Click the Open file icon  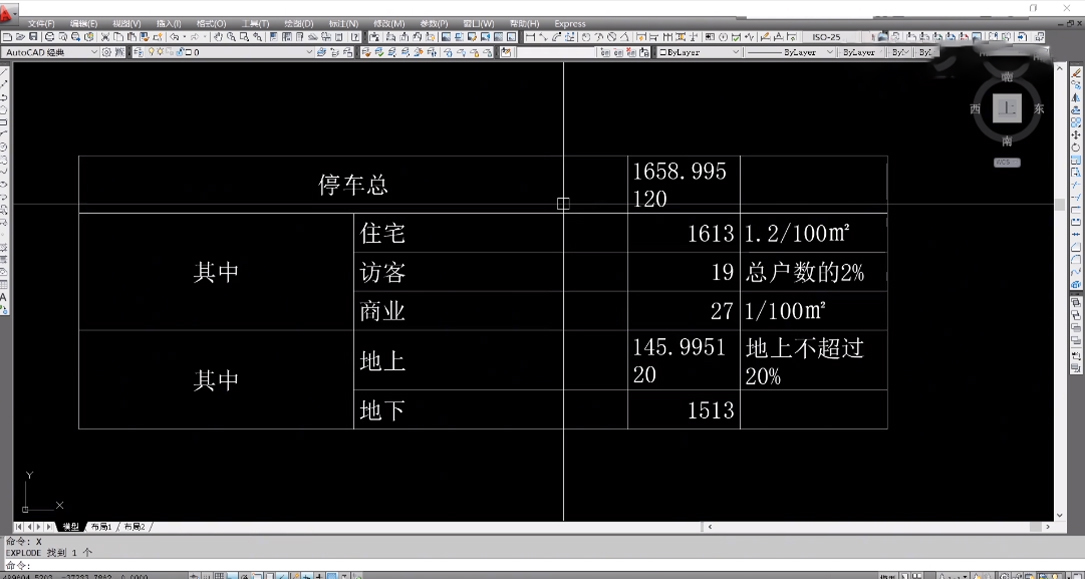(20, 37)
